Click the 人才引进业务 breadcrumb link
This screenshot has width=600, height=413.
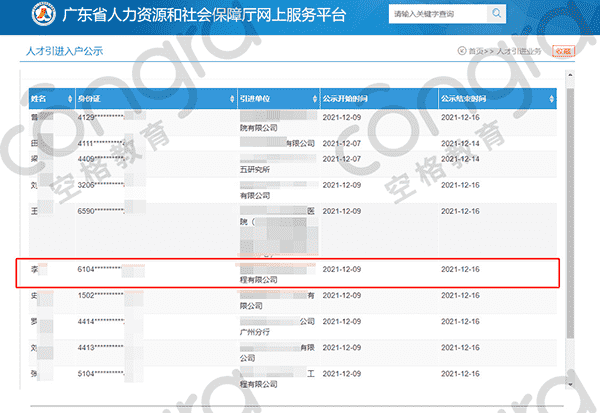(518, 51)
